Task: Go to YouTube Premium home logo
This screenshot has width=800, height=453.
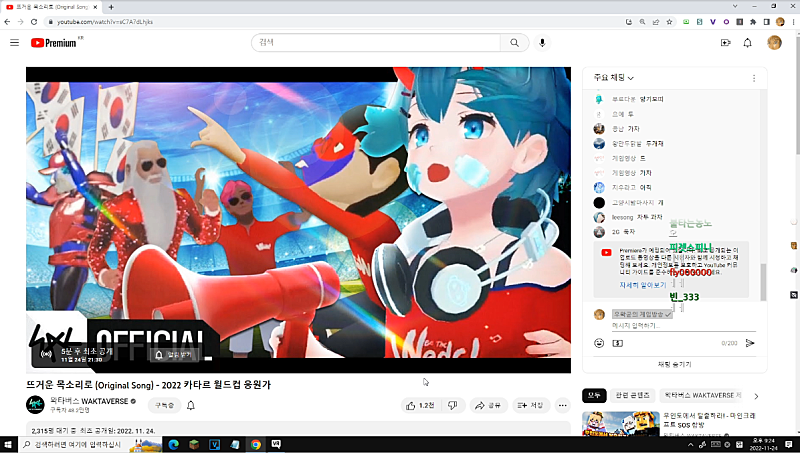Action: 54,43
